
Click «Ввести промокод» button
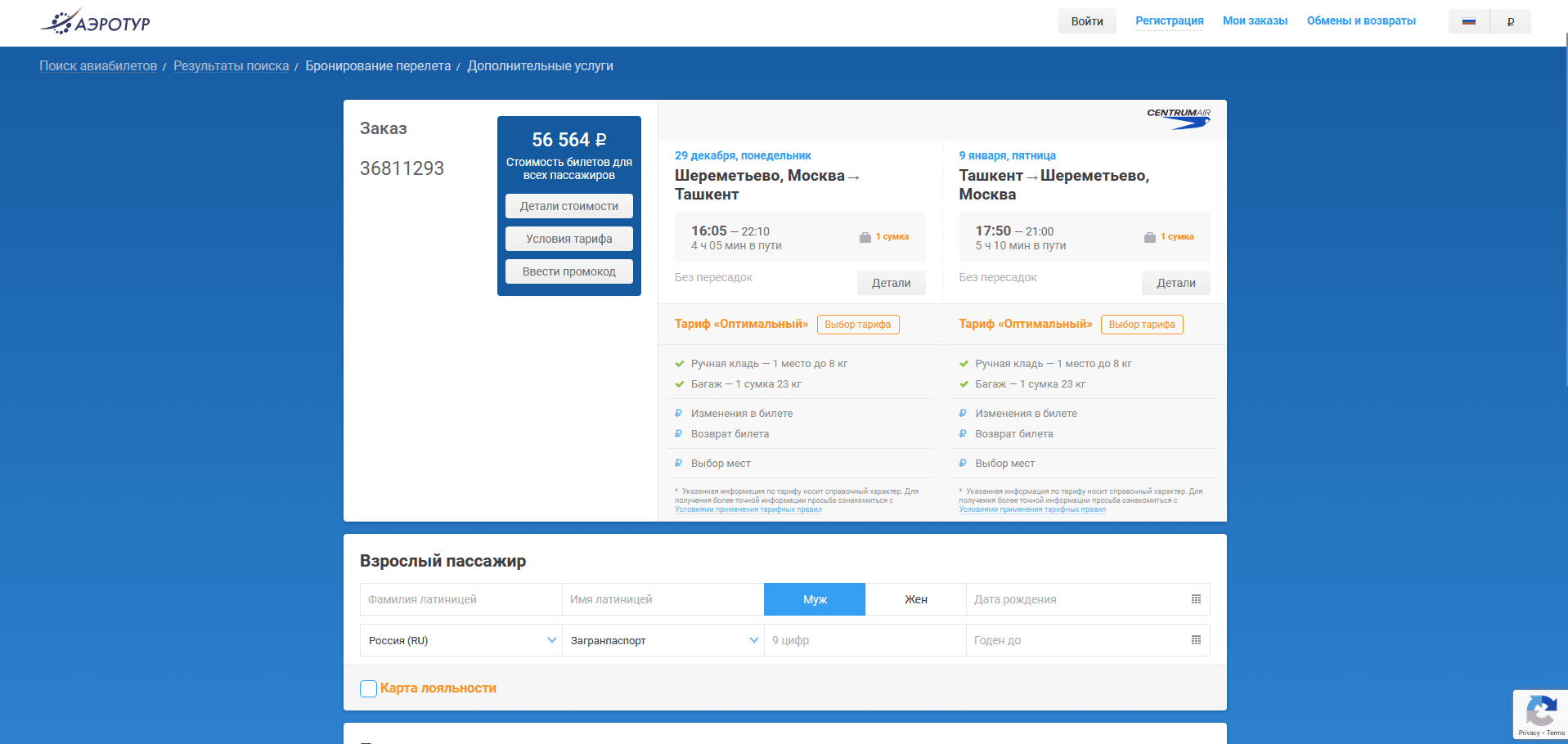[568, 271]
